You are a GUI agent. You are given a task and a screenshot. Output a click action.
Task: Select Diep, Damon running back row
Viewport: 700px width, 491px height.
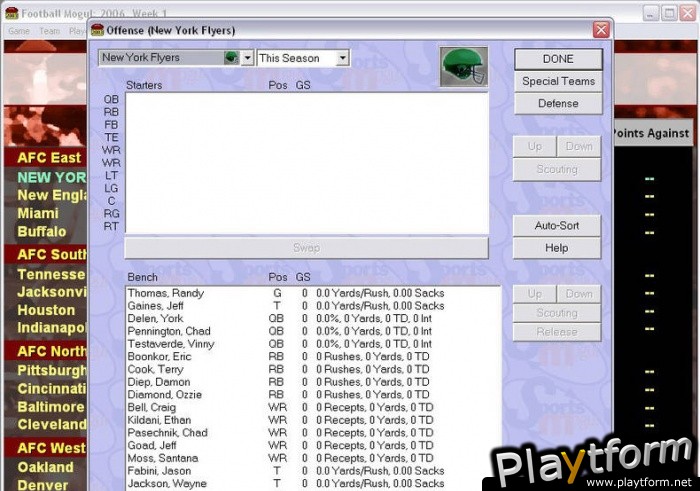coord(312,382)
